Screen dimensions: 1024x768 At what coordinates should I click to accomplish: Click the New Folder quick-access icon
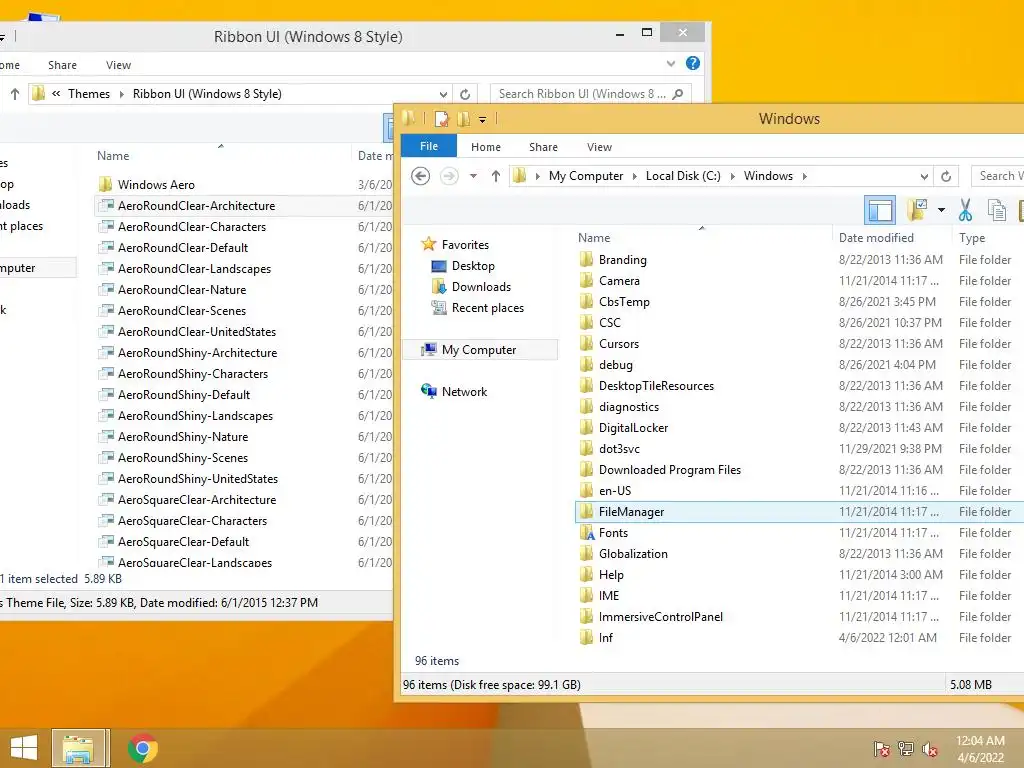coord(463,119)
